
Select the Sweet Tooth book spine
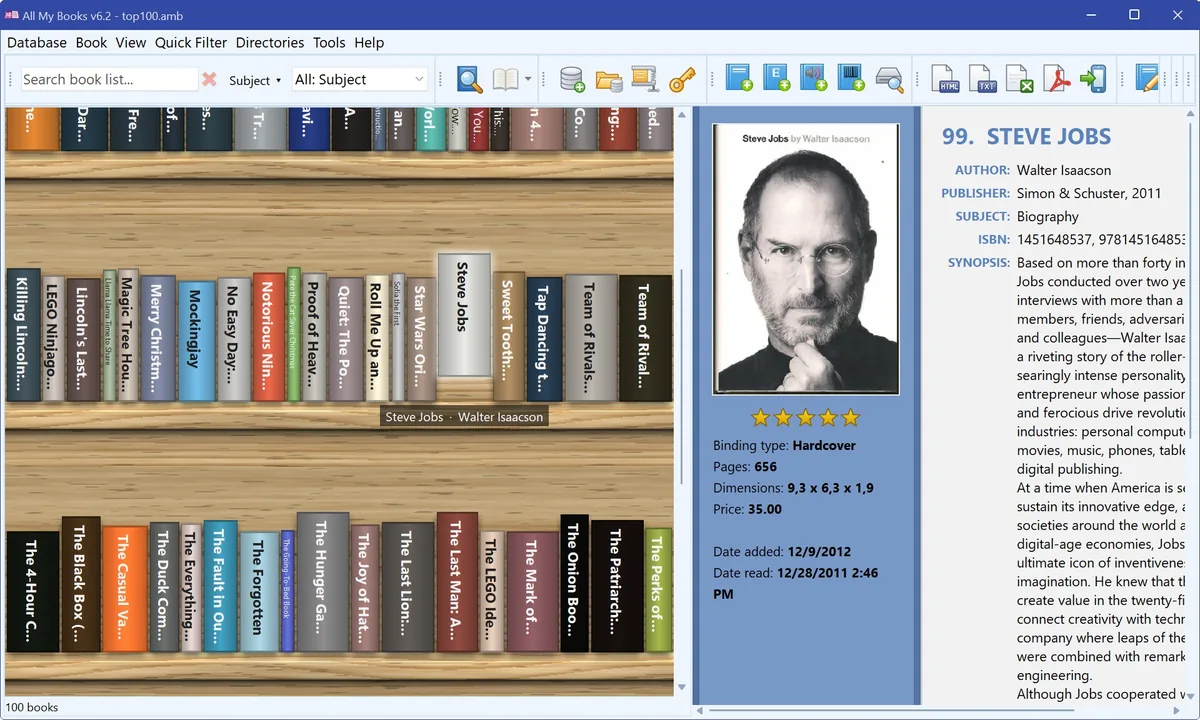coord(508,337)
